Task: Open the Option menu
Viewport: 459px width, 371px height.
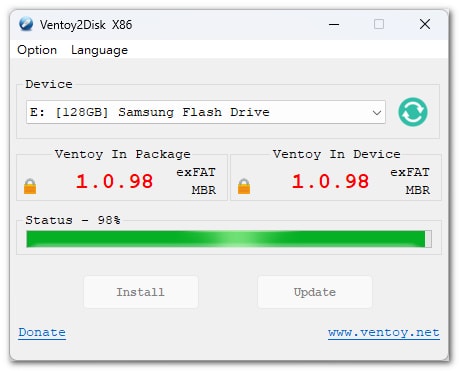Action: pos(37,50)
